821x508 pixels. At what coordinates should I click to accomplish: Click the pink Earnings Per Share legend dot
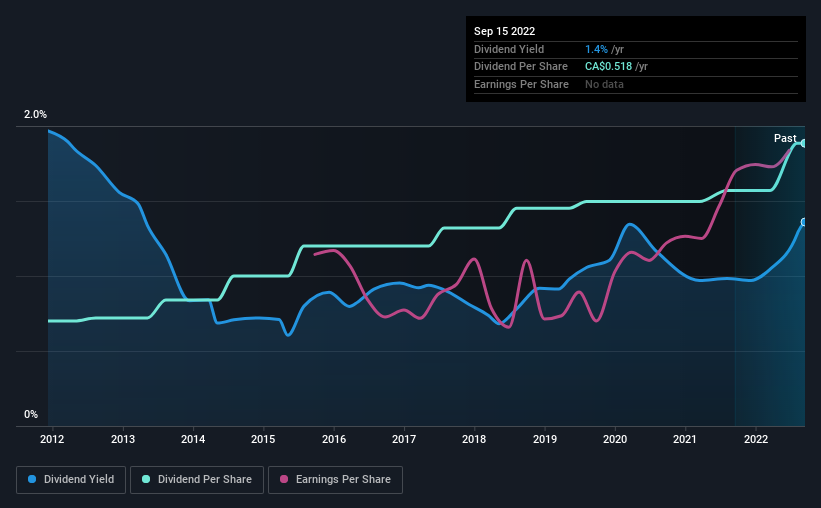(x=284, y=479)
